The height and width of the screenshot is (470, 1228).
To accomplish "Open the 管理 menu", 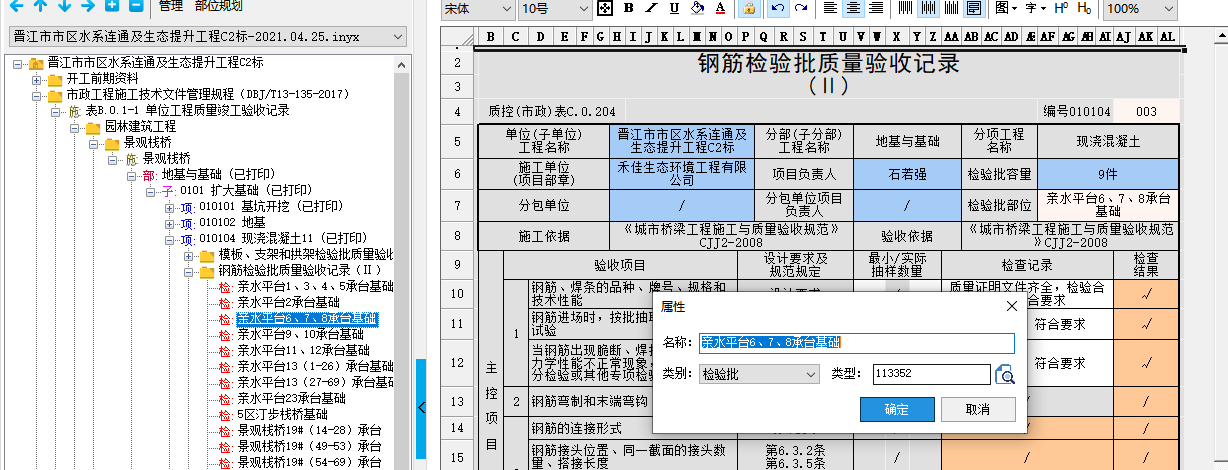I will [171, 6].
